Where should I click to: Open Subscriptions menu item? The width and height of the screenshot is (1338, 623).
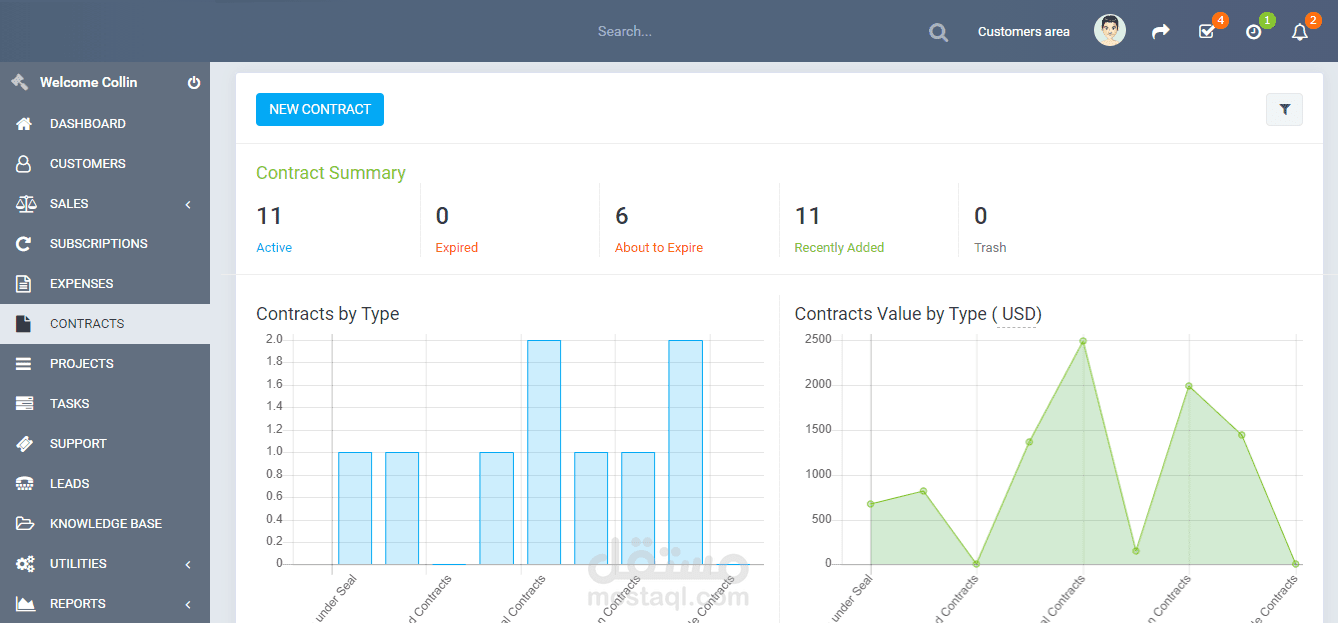[105, 244]
